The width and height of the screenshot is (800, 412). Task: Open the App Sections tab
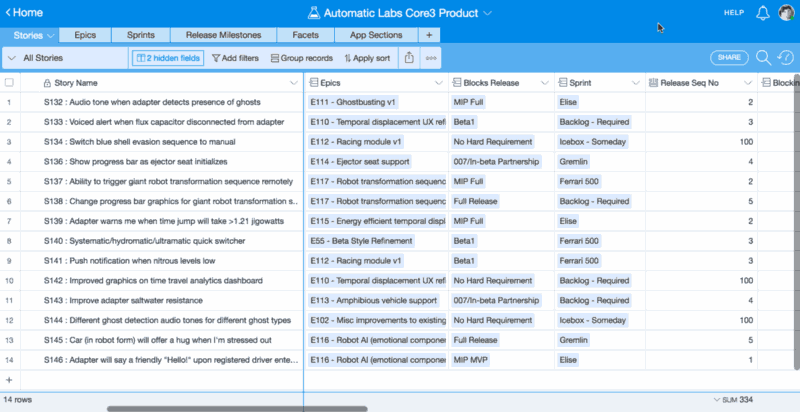pos(376,35)
